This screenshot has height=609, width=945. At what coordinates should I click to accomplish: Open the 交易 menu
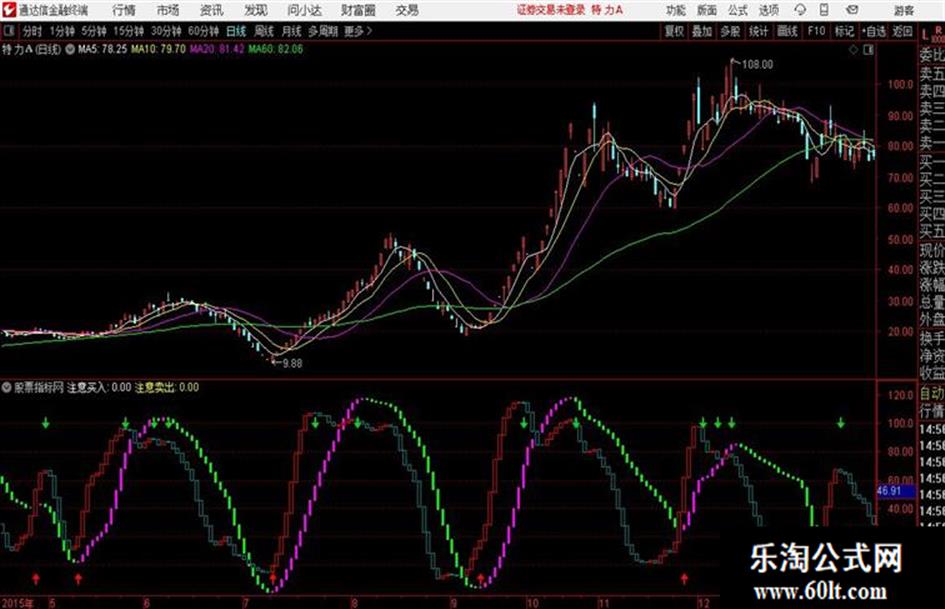pos(407,10)
